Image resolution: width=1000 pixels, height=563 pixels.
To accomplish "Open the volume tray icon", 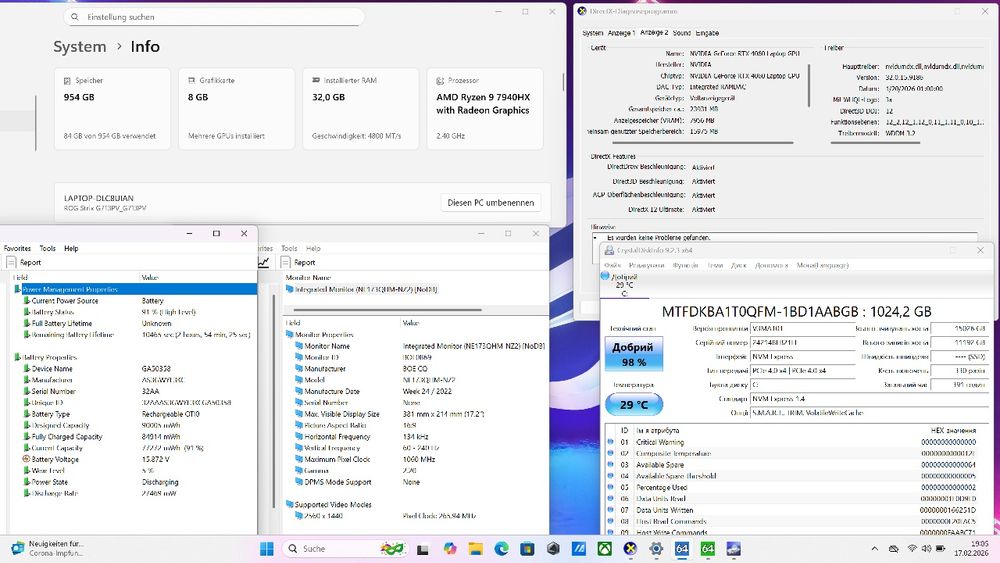I will 926,548.
